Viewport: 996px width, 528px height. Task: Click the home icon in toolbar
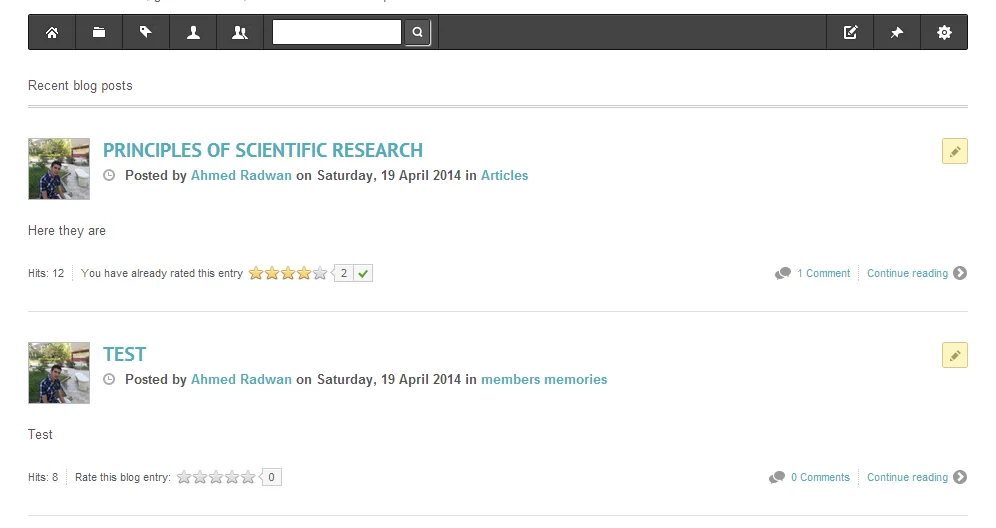(52, 33)
